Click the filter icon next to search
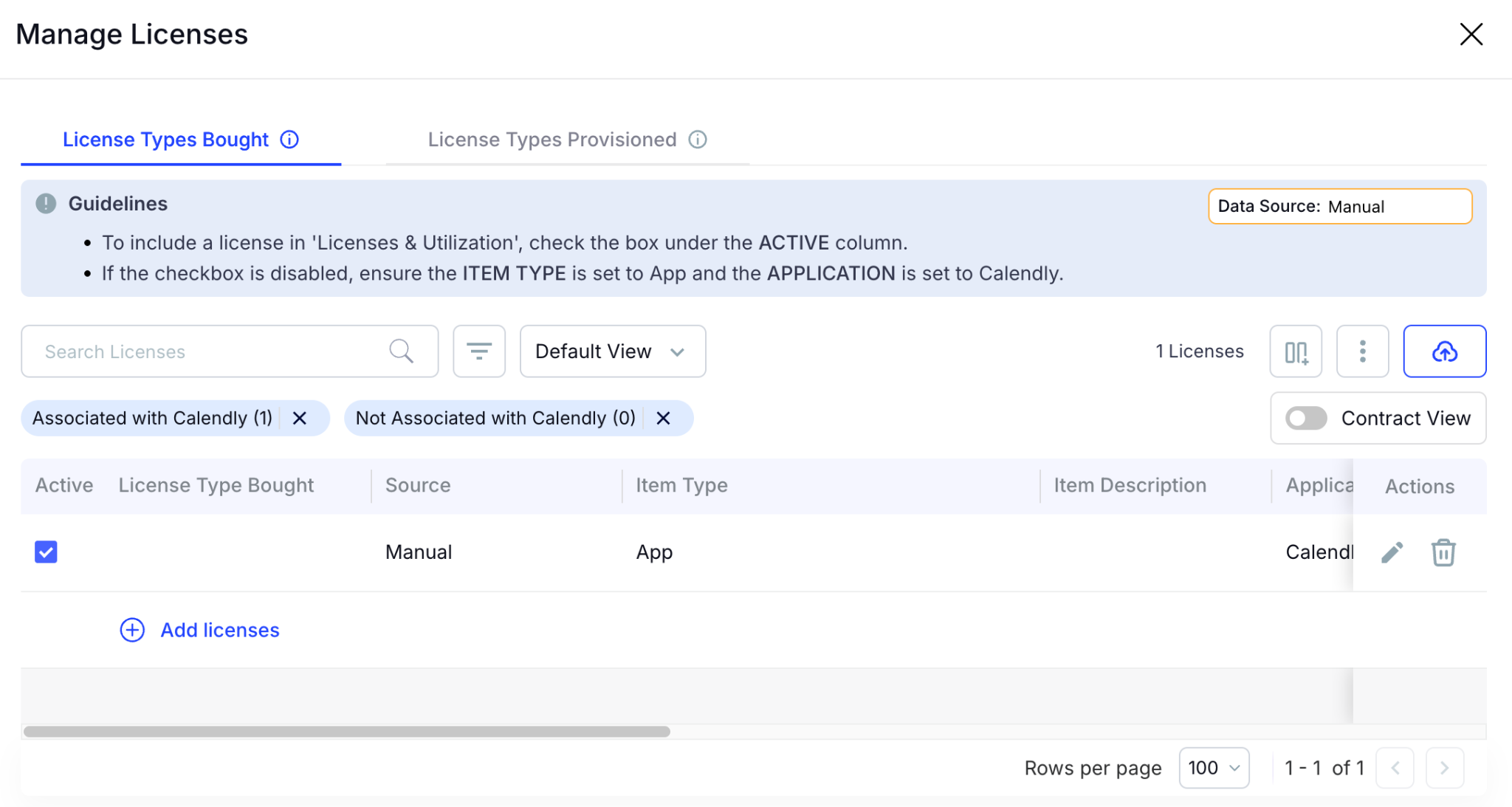Screen dimensions: 1512x807 [478, 351]
